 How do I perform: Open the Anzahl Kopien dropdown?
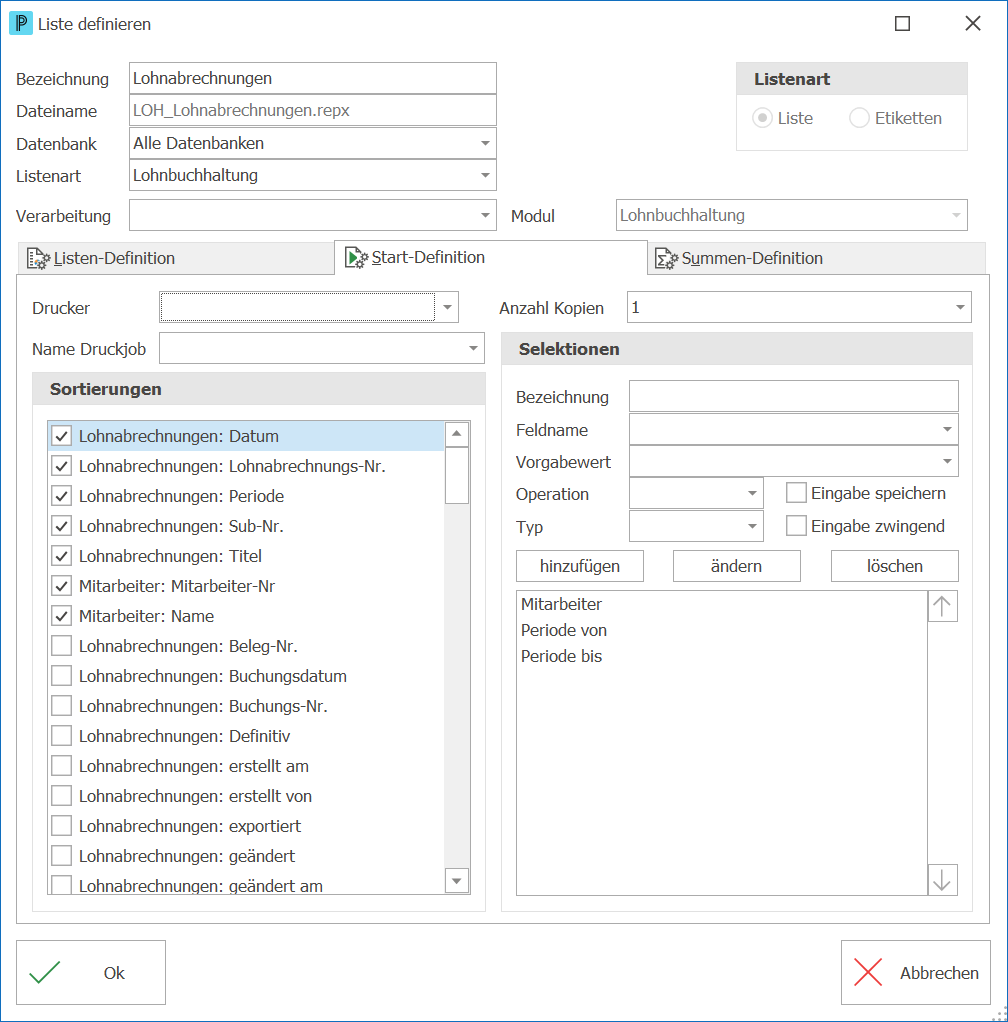pos(960,307)
